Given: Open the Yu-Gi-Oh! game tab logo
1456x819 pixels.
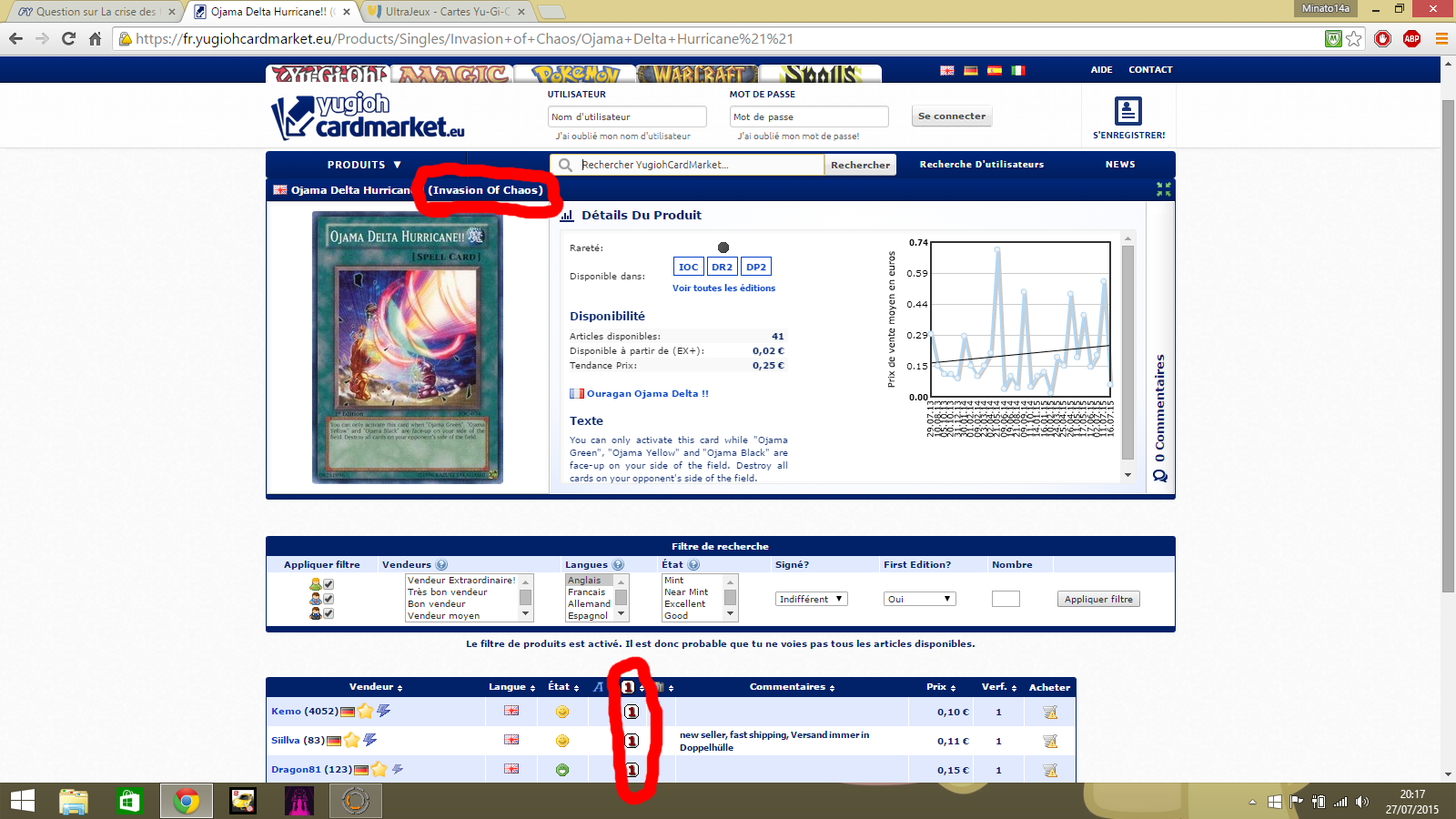Looking at the screenshot, I should (329, 74).
